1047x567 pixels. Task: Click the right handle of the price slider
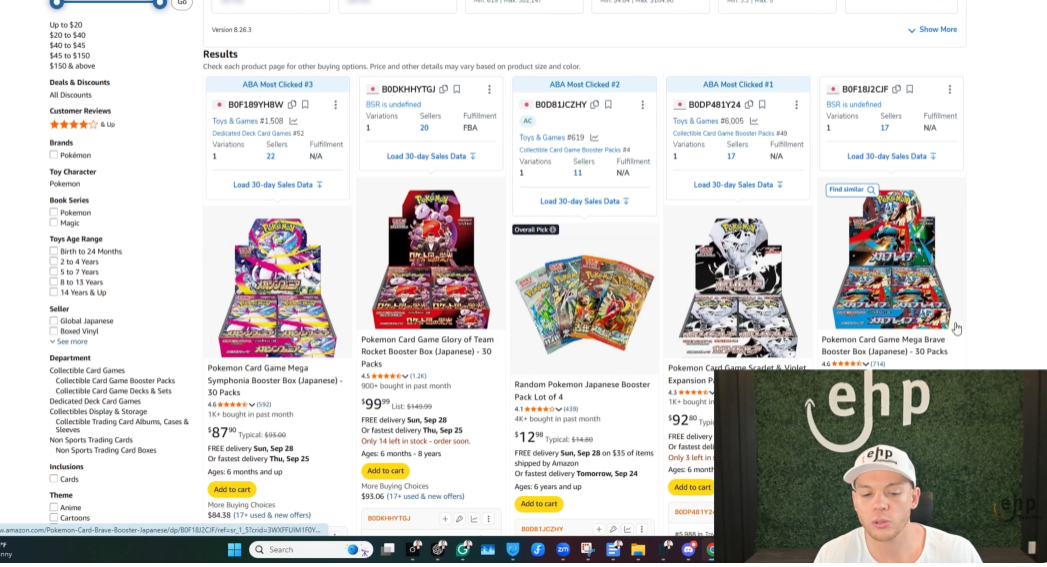pos(160,3)
